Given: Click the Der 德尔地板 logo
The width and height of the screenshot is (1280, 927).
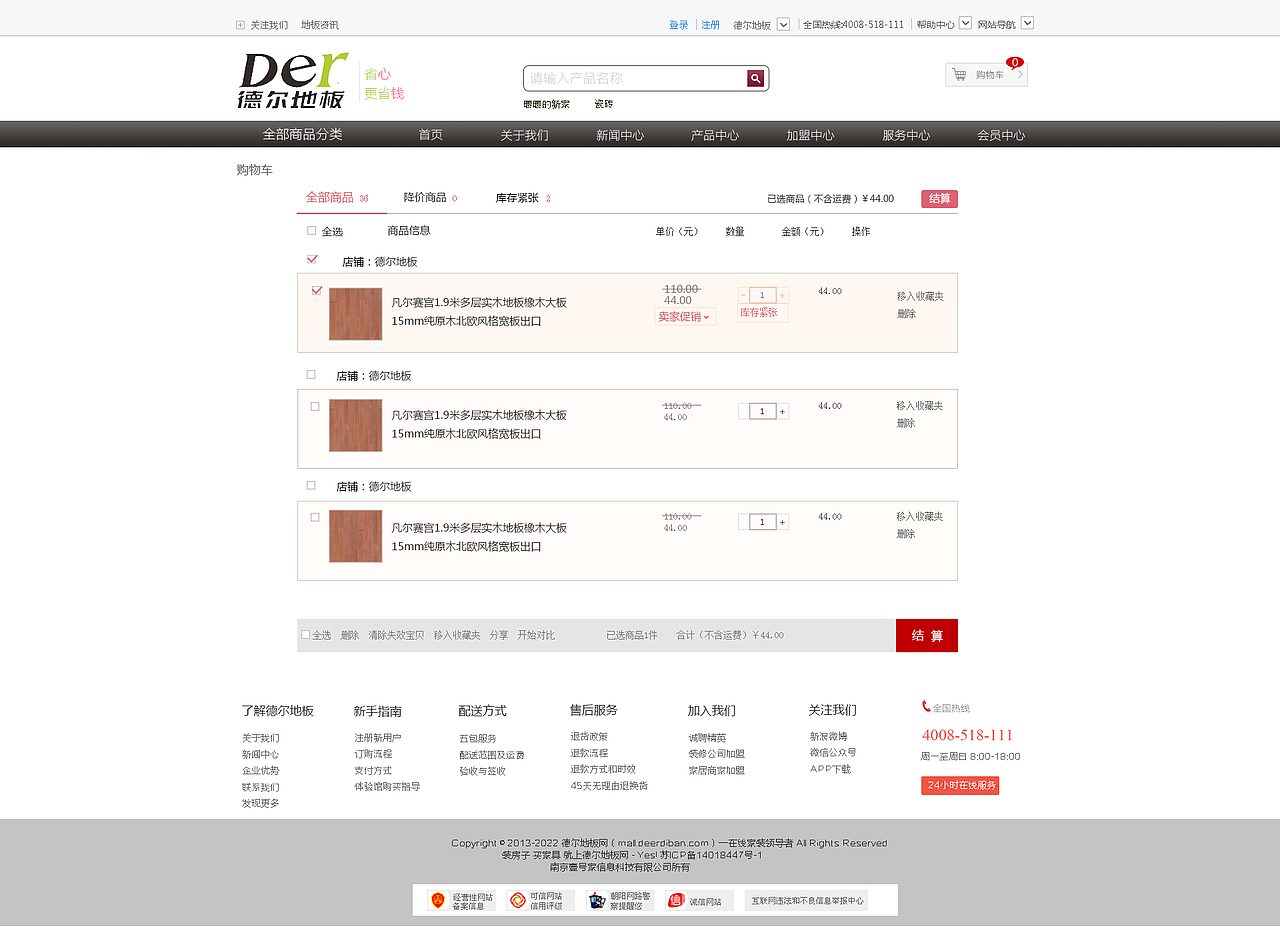Looking at the screenshot, I should 293,80.
